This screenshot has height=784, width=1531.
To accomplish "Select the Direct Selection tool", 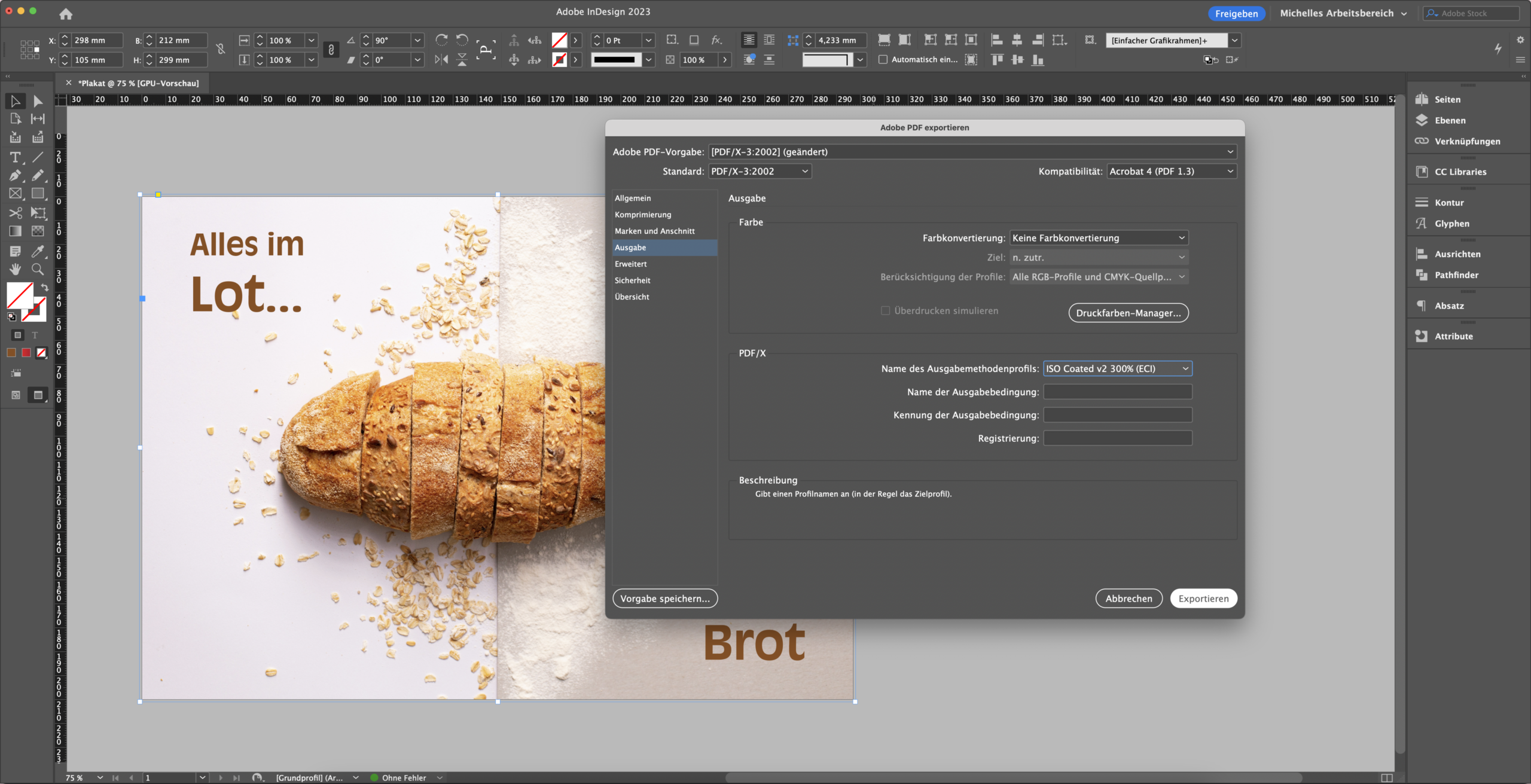I will (x=38, y=101).
